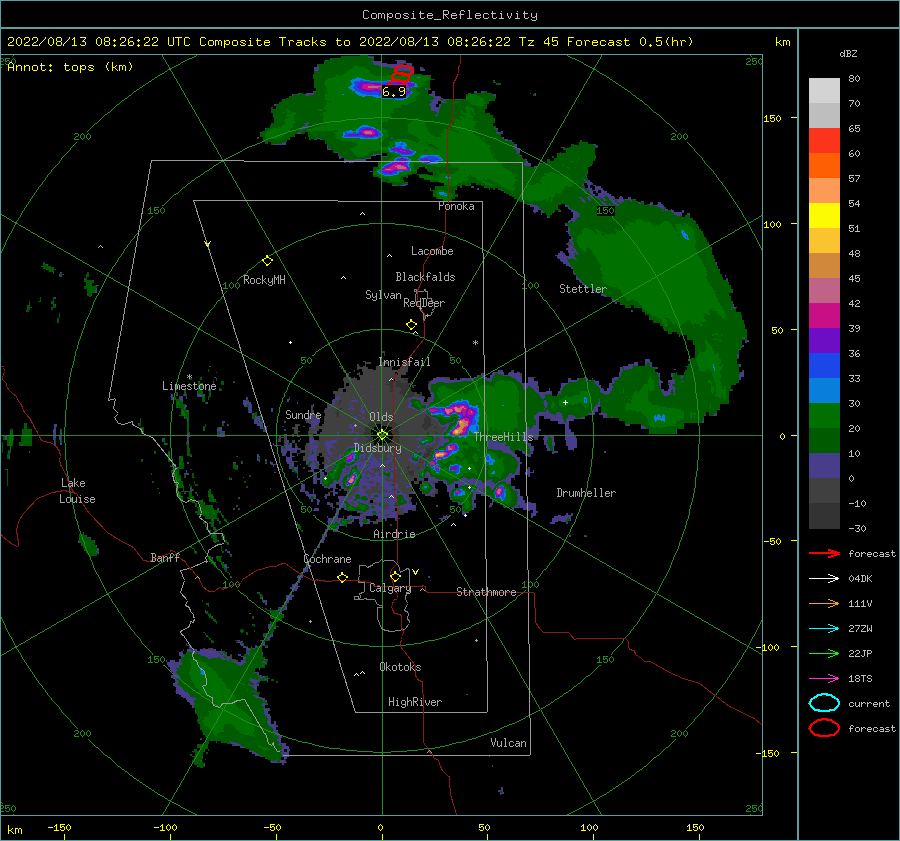This screenshot has height=841, width=900.
Task: Click the Ponoka city label
Action: (x=456, y=206)
